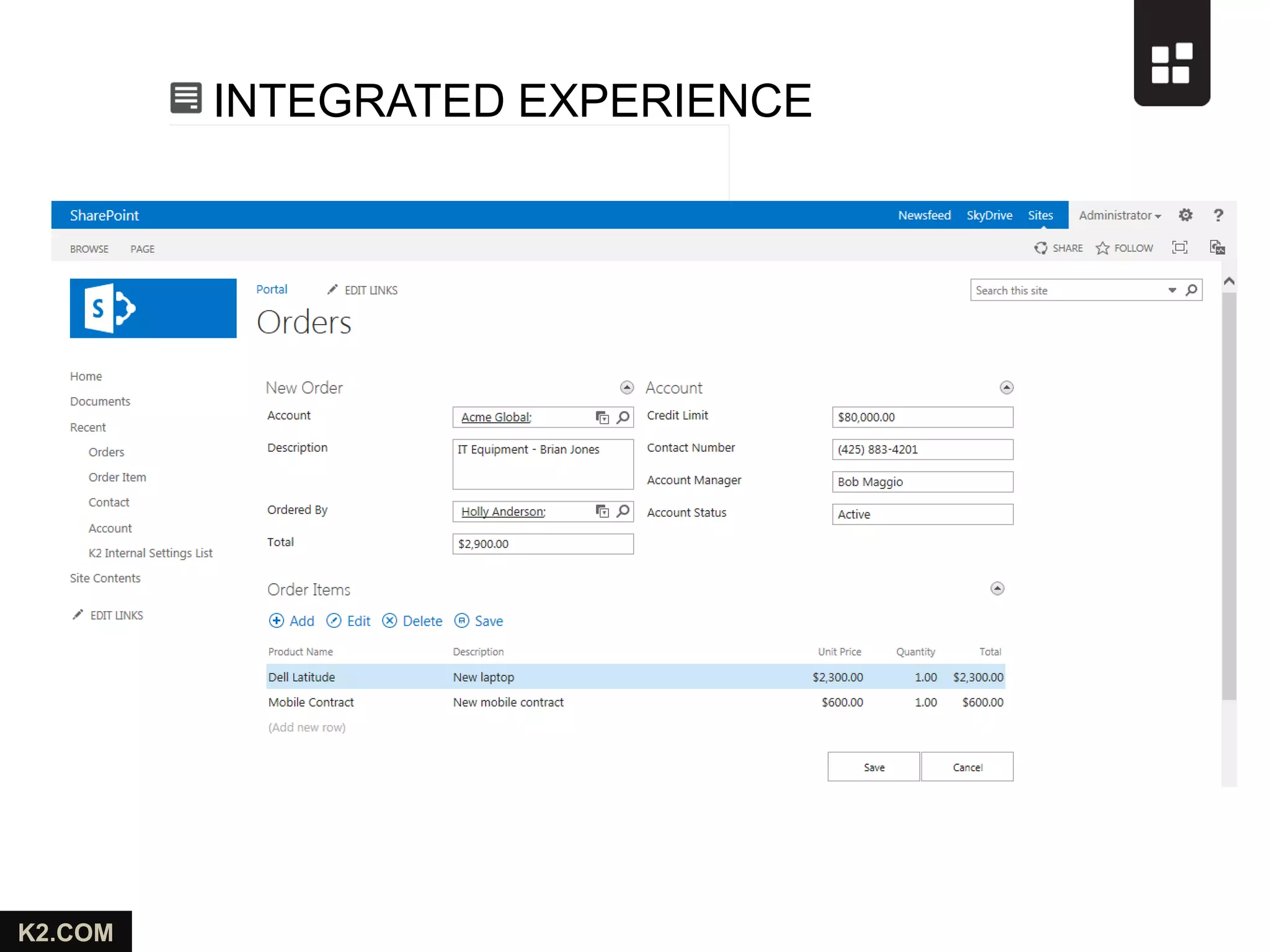Open the help question mark icon
The width and height of the screenshot is (1270, 952).
[1219, 215]
